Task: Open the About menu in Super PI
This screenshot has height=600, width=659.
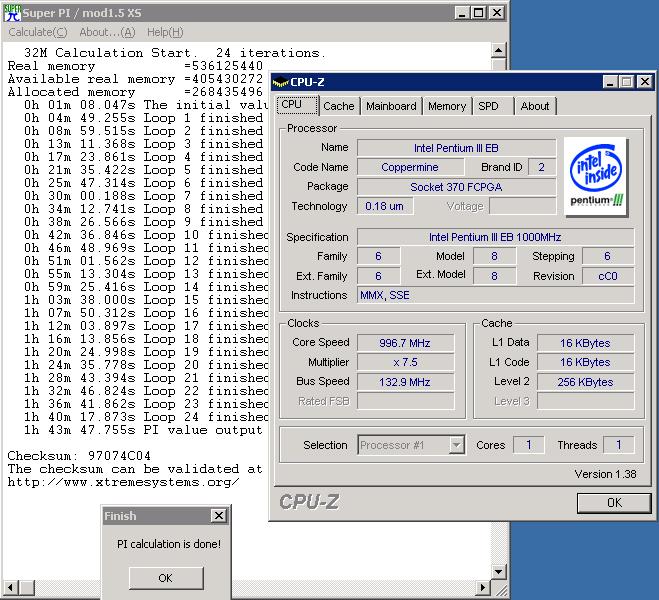Action: coord(108,32)
